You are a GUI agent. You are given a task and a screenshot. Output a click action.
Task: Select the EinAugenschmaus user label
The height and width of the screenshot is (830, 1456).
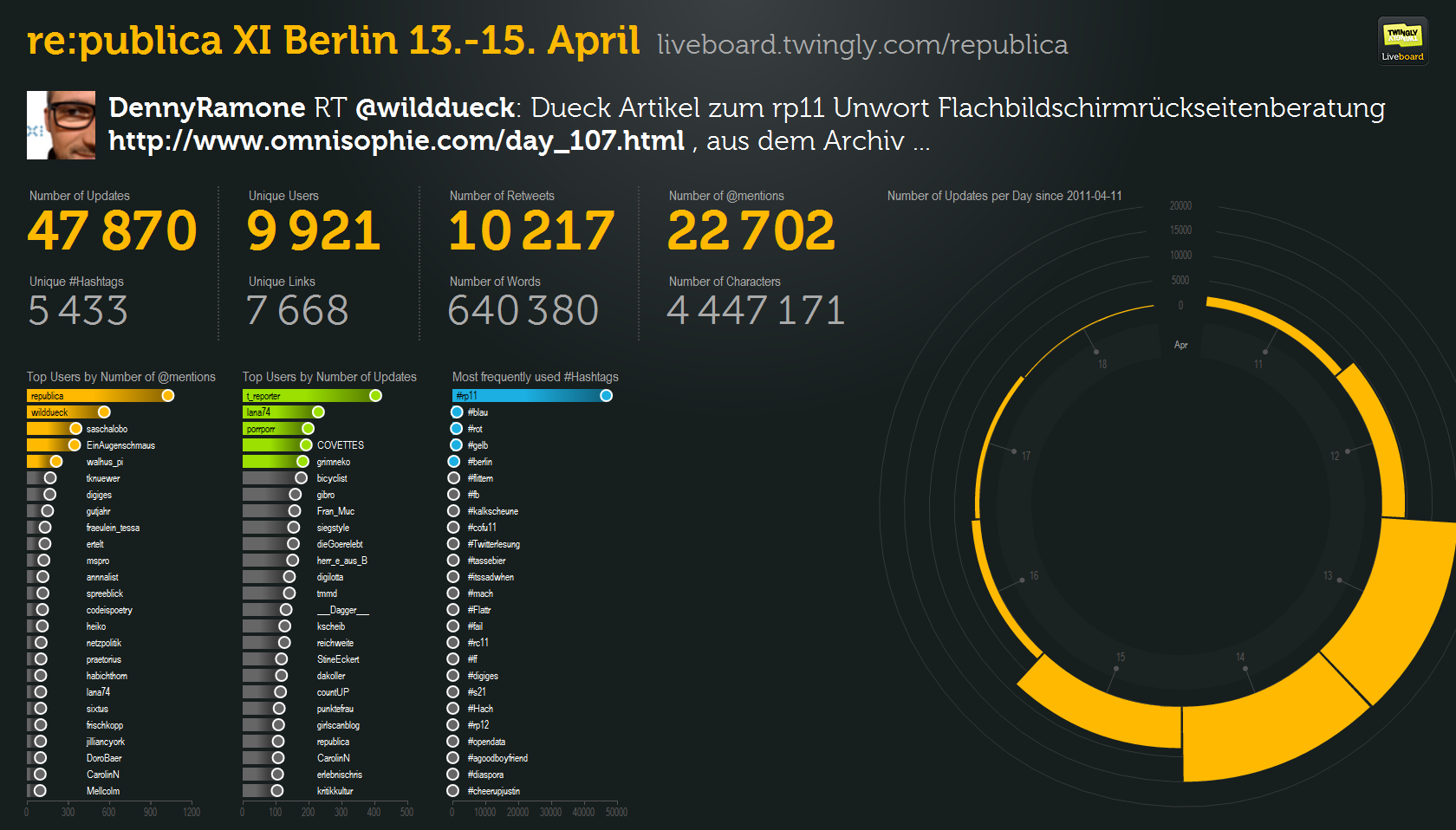point(120,445)
